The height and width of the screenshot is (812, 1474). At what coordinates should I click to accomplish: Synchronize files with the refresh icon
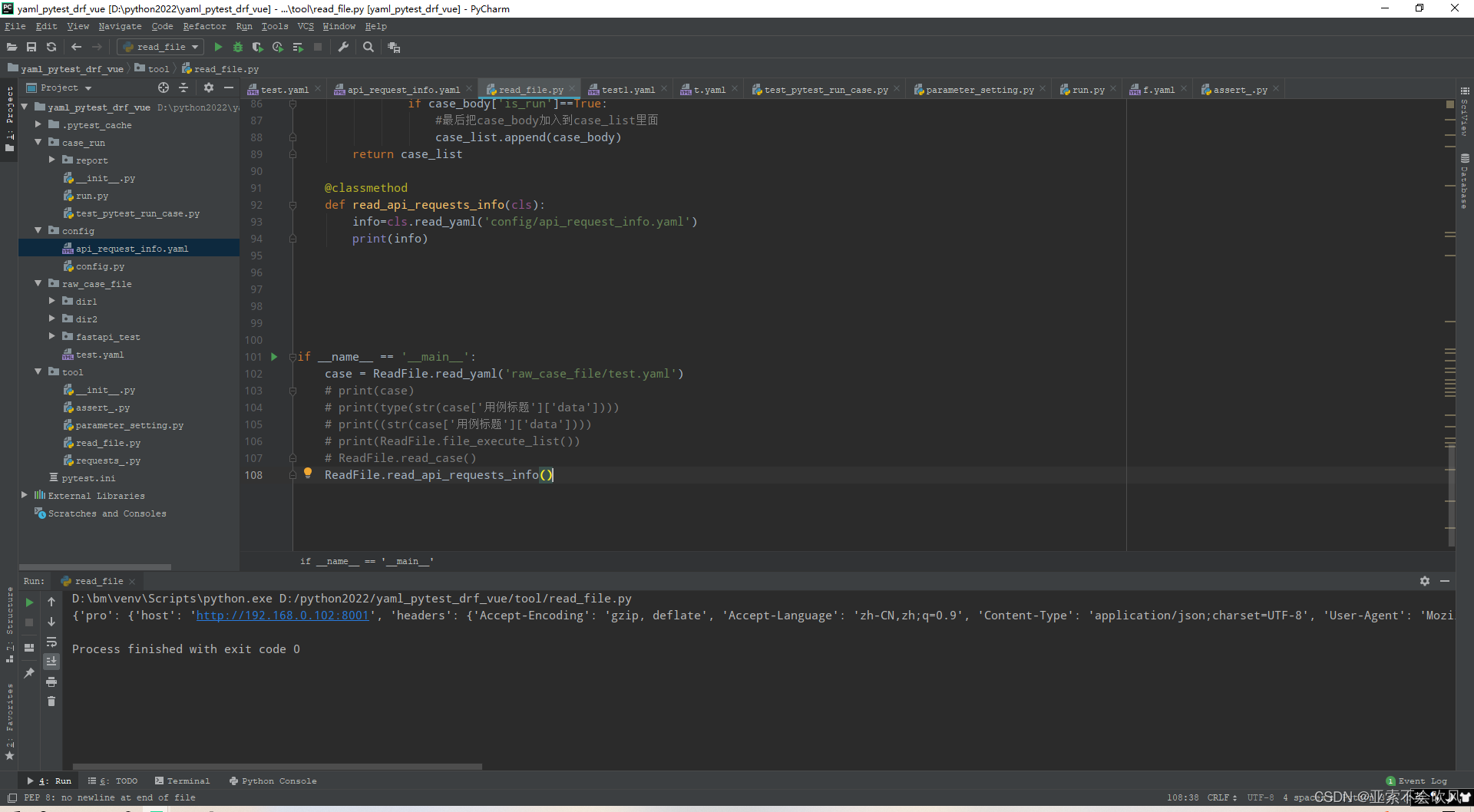51,47
